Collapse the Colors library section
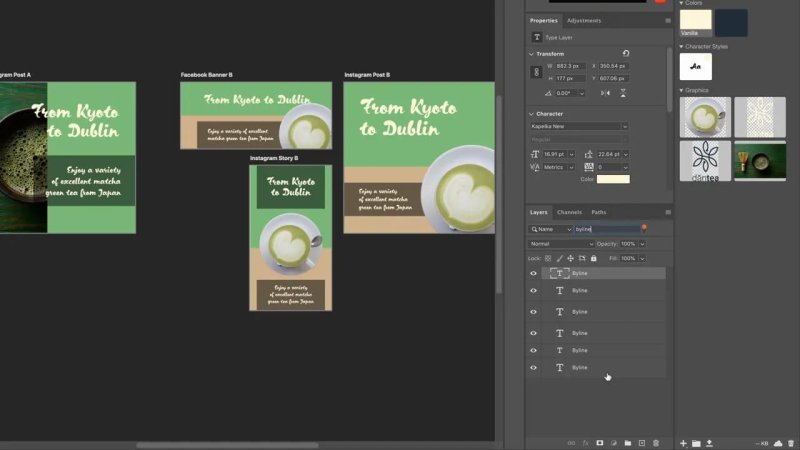 (x=681, y=3)
